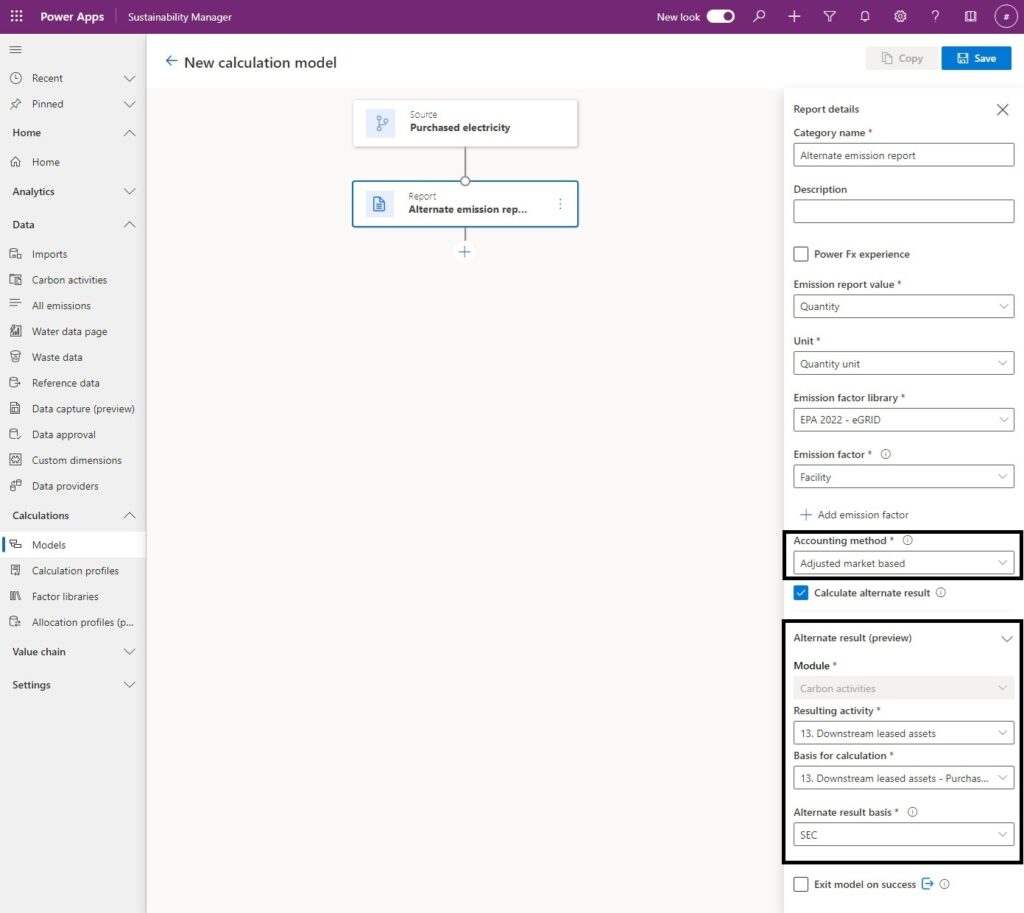Enable the Power Fx experience checkbox
This screenshot has width=1024, height=913.
pos(801,254)
